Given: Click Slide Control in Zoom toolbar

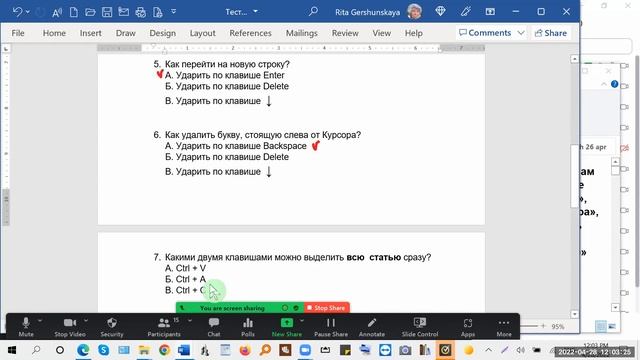Looking at the screenshot, I should click(420, 327).
